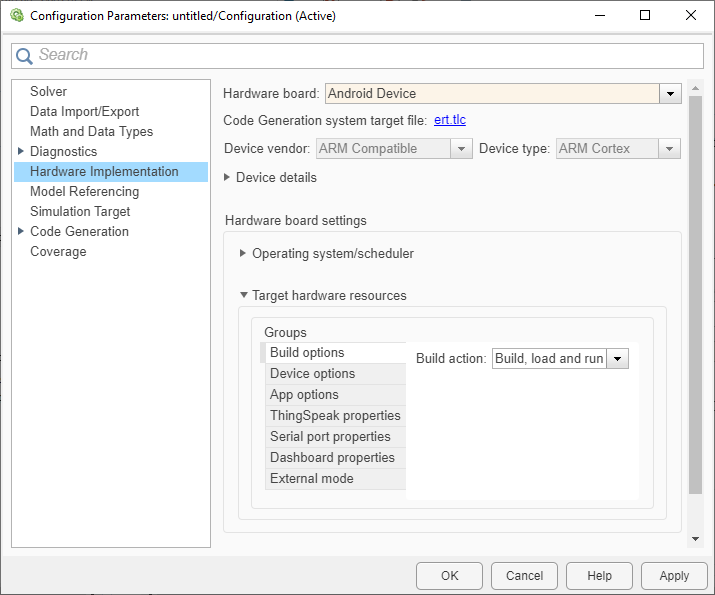Open the ert.tlc link
This screenshot has width=715, height=595.
point(450,121)
